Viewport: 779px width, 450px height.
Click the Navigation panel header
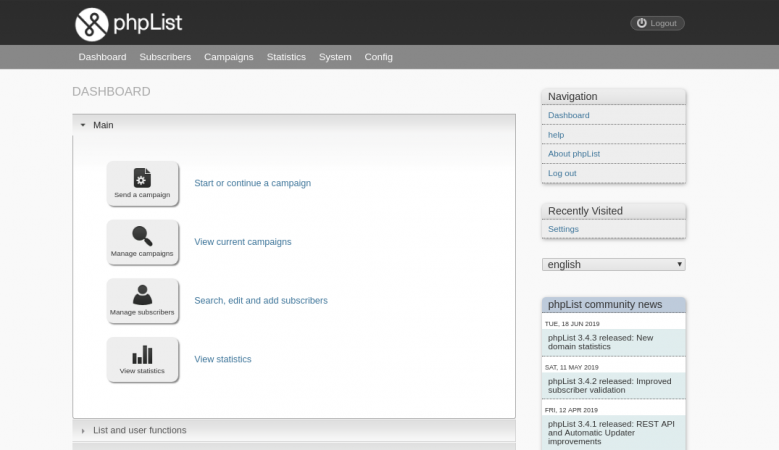pyautogui.click(x=614, y=96)
